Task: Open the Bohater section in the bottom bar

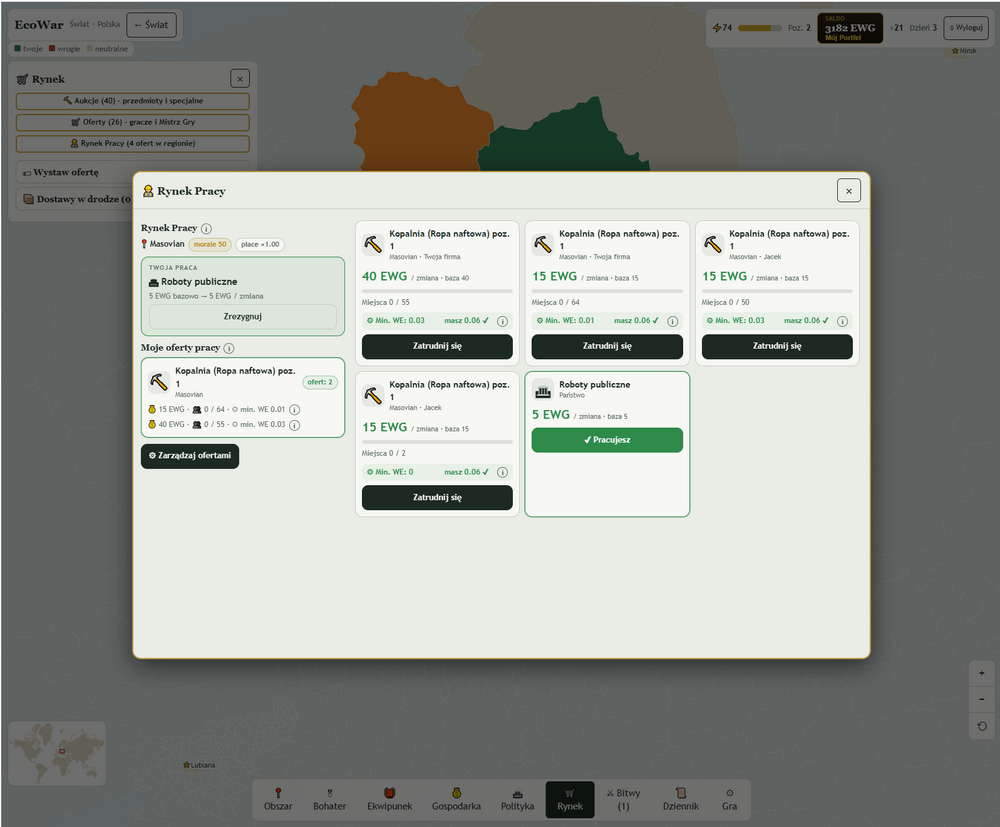Action: click(x=330, y=800)
